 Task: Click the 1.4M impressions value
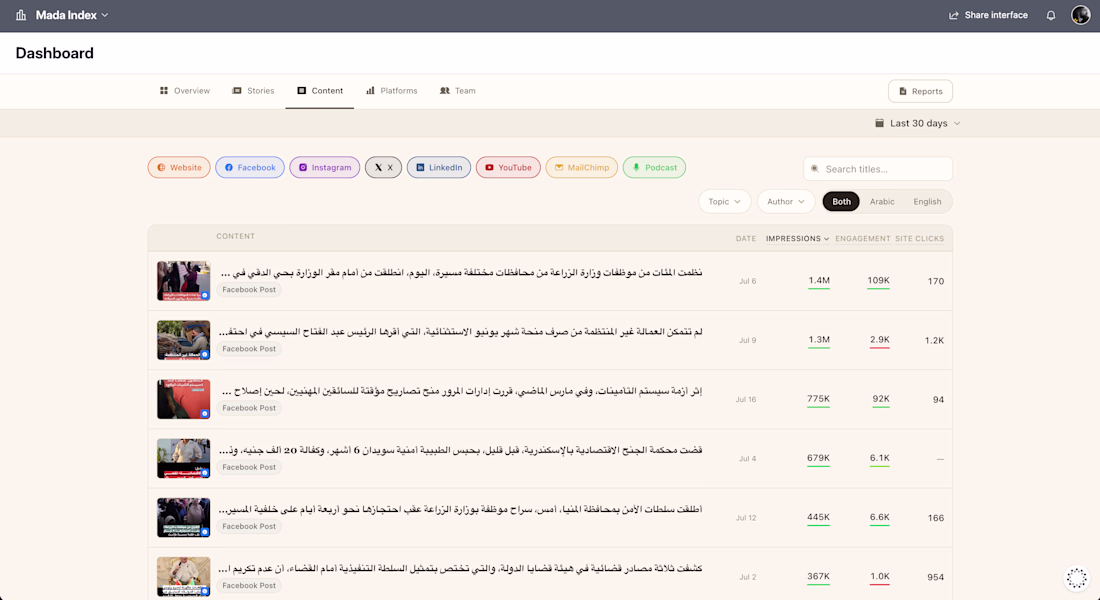(819, 281)
